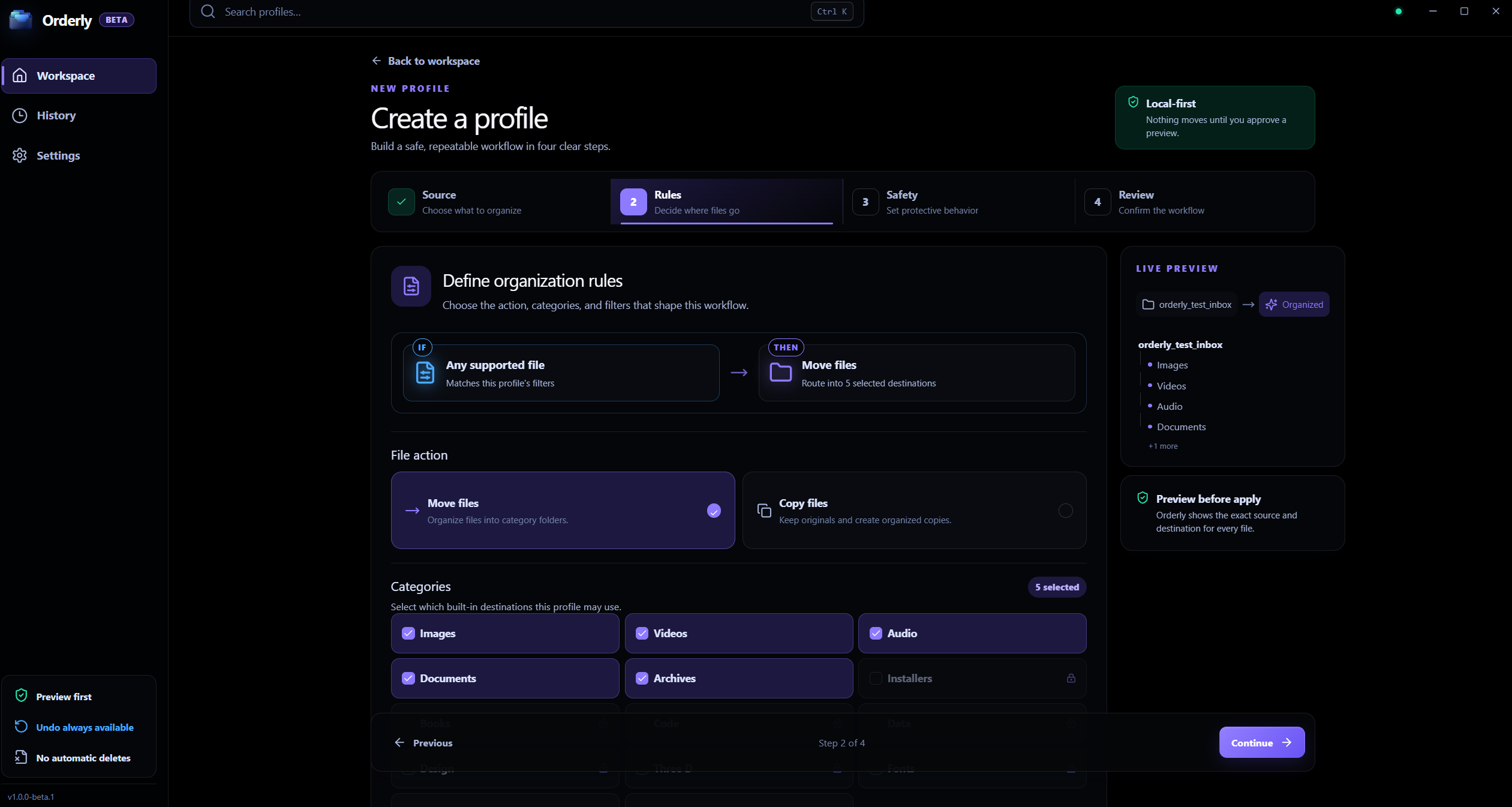Click the v1.0.0-beta.1 version text
This screenshot has height=807, width=1512.
coord(31,796)
